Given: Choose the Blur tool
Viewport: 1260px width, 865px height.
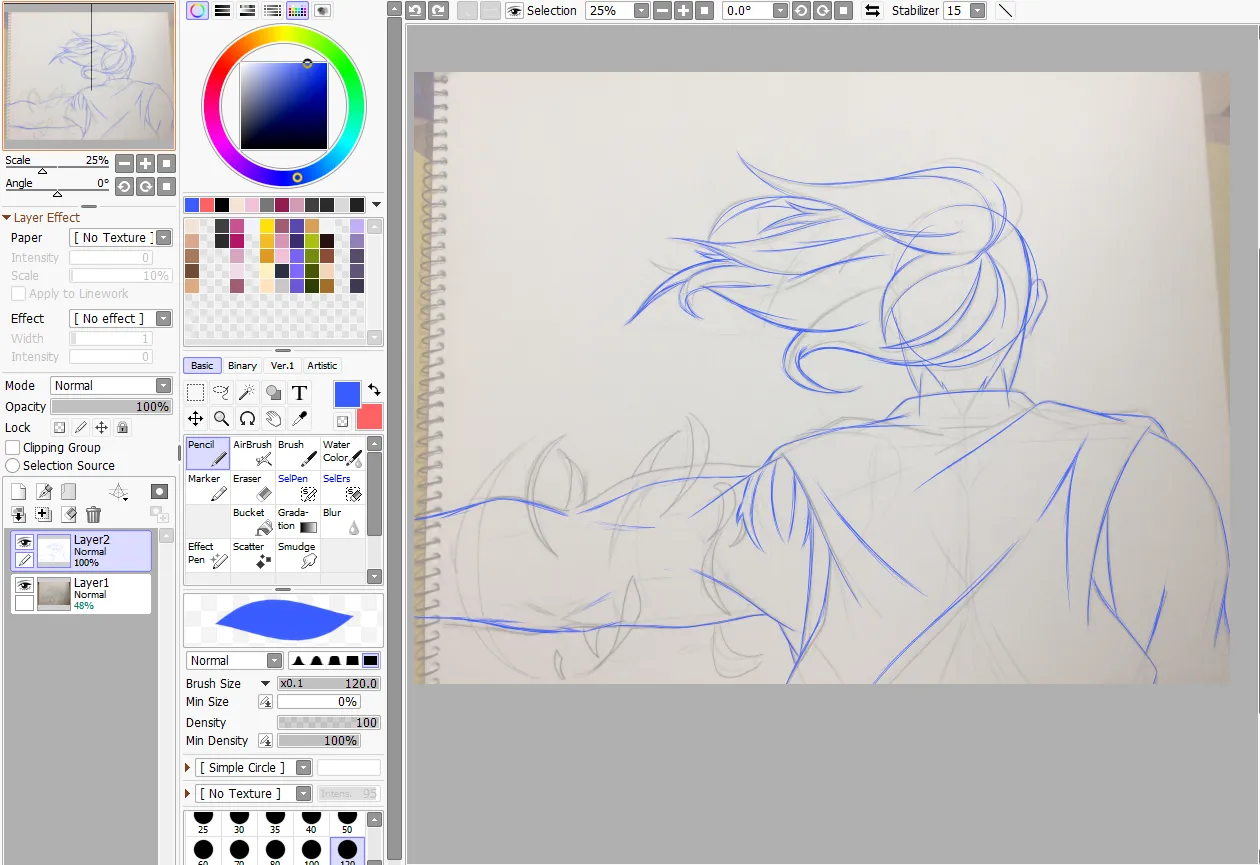Looking at the screenshot, I should [343, 521].
